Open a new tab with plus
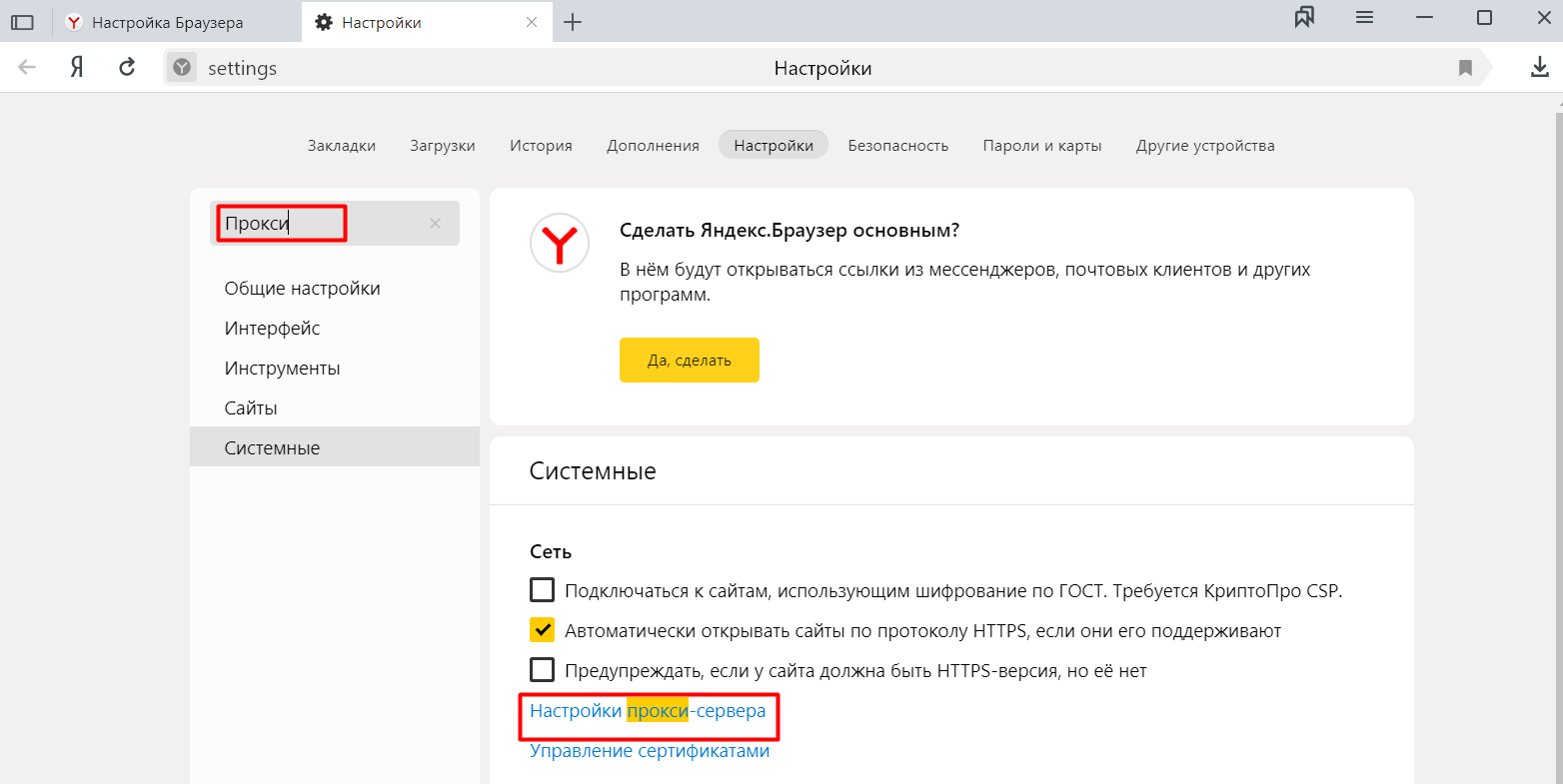The height and width of the screenshot is (784, 1563). [573, 22]
